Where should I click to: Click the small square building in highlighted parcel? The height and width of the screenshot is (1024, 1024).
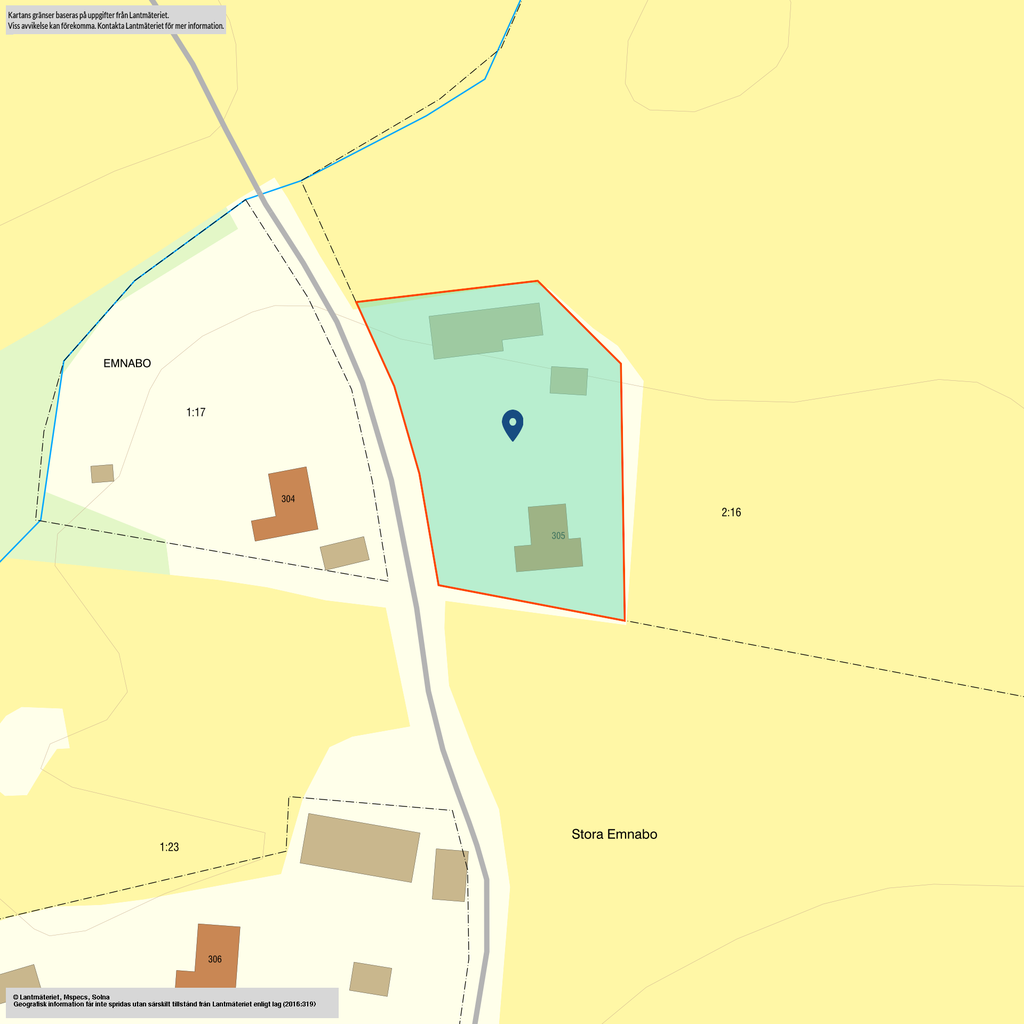[x=568, y=380]
